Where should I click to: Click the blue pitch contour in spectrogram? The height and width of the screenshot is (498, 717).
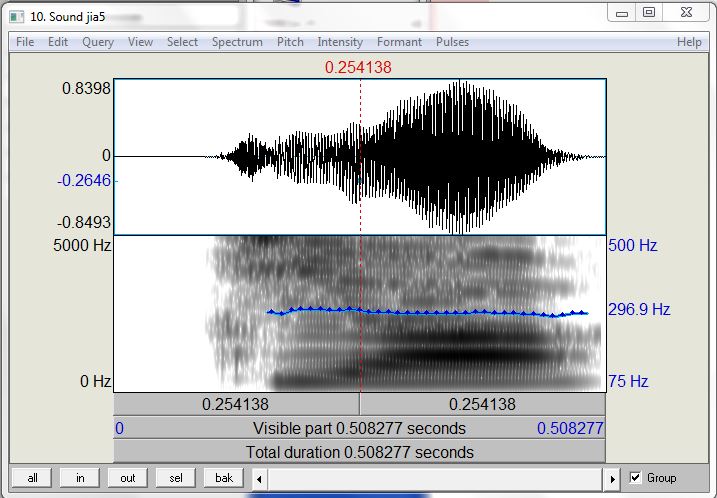428,312
